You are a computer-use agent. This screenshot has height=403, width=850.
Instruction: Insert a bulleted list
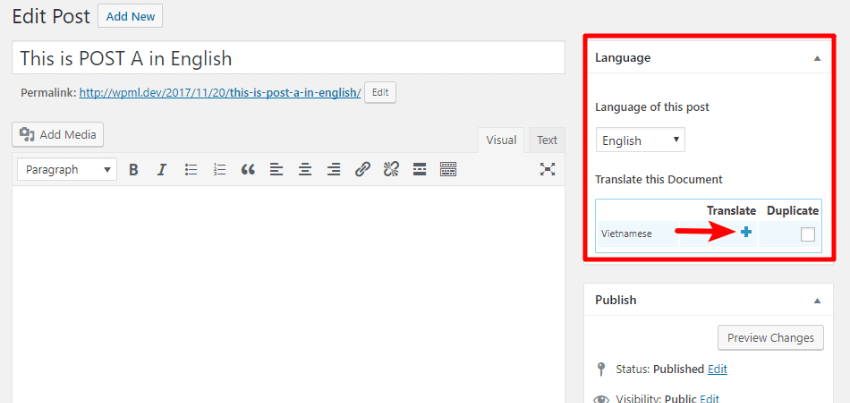191,170
